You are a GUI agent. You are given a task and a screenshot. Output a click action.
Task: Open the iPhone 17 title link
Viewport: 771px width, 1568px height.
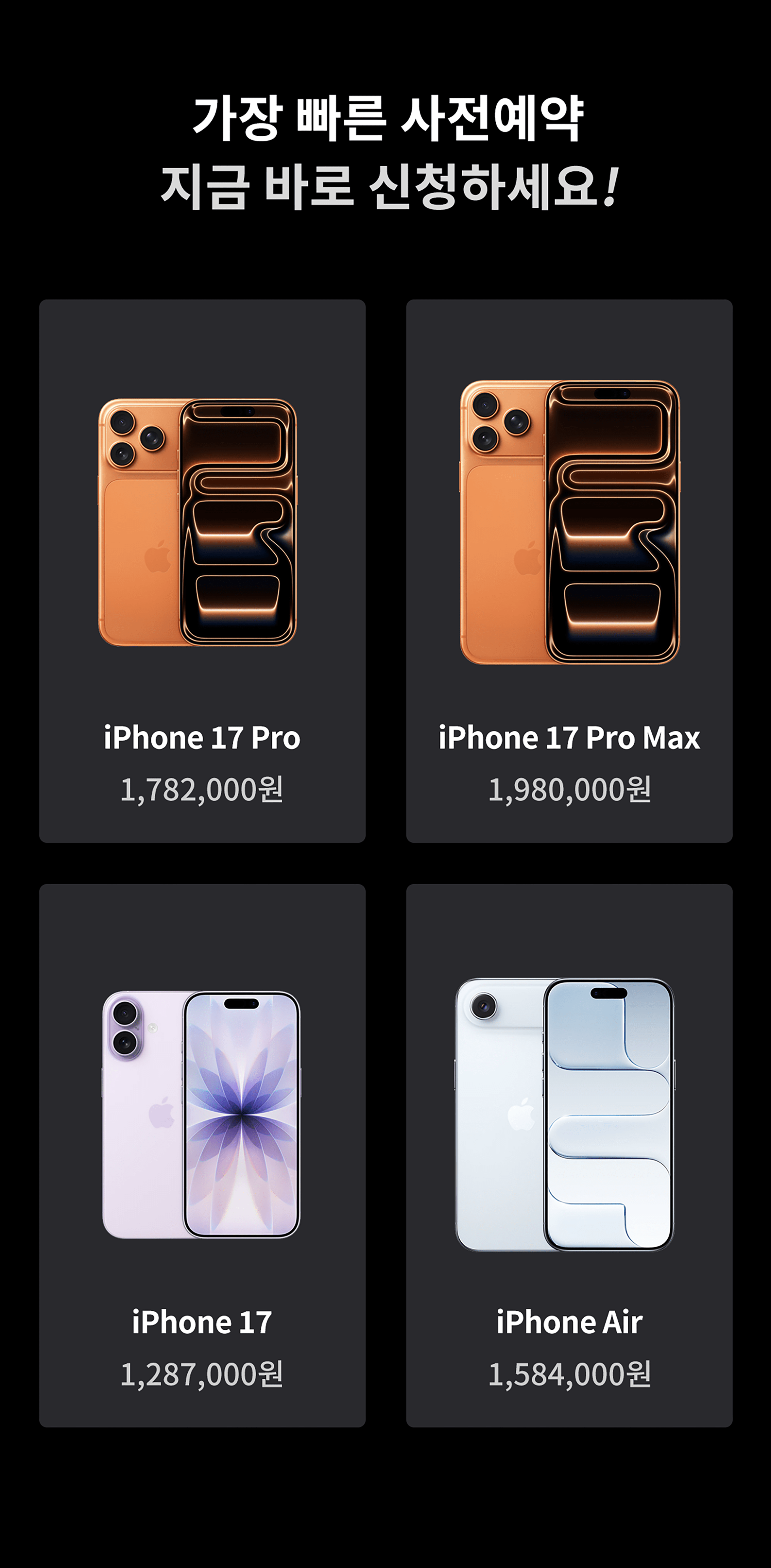pyautogui.click(x=202, y=1322)
